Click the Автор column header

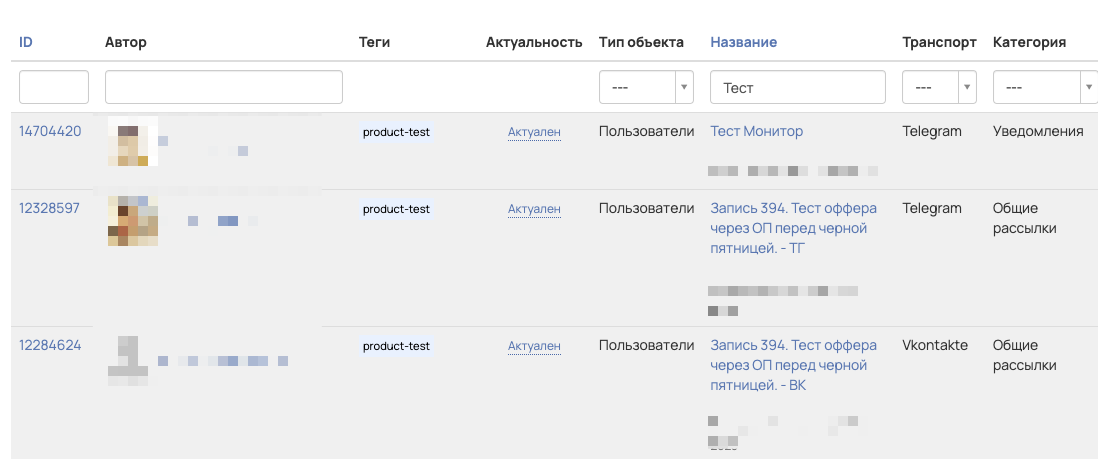point(126,42)
